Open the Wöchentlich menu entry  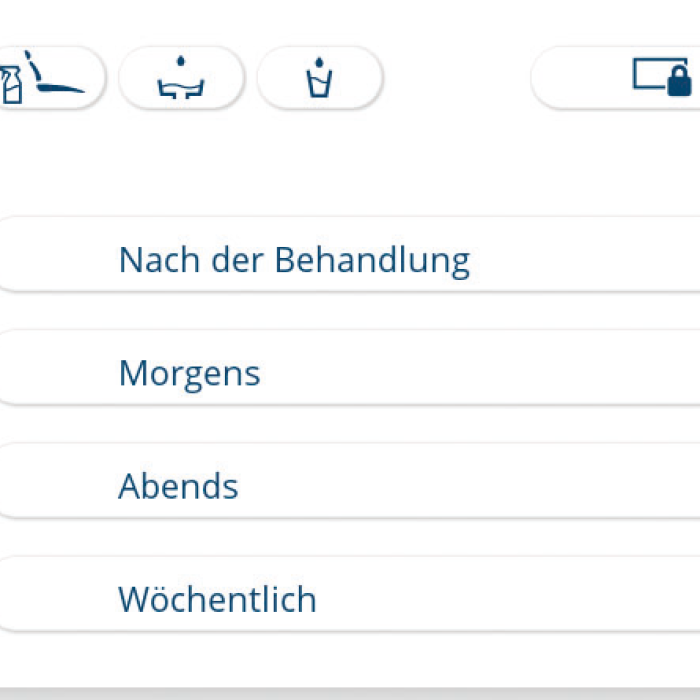click(350, 599)
